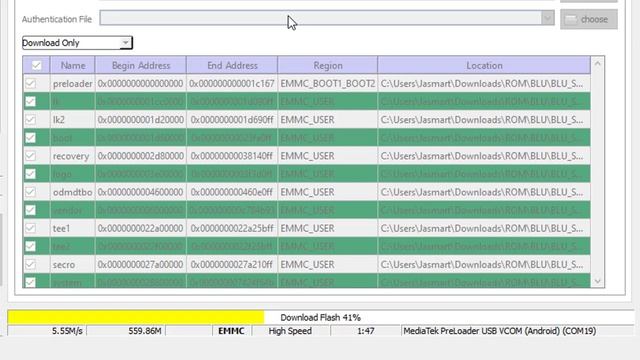Toggle the boot partition checkbox

coord(31,138)
